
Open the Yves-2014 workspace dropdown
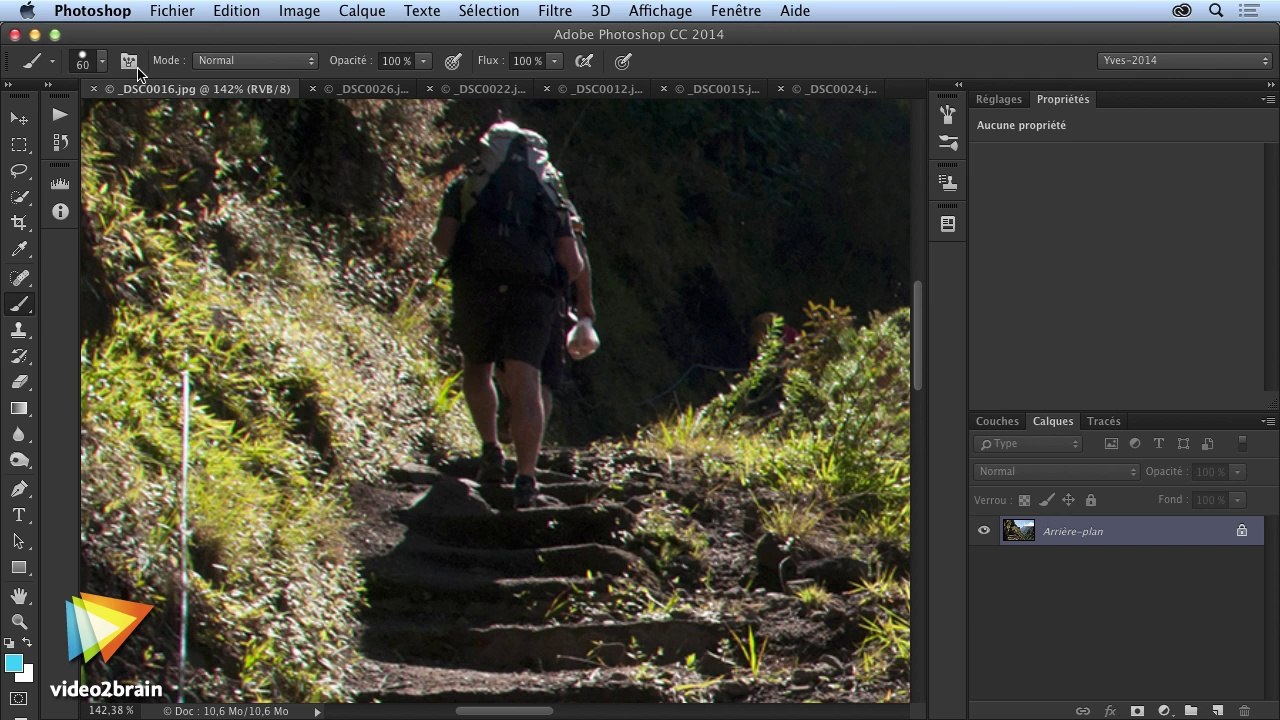[1185, 61]
